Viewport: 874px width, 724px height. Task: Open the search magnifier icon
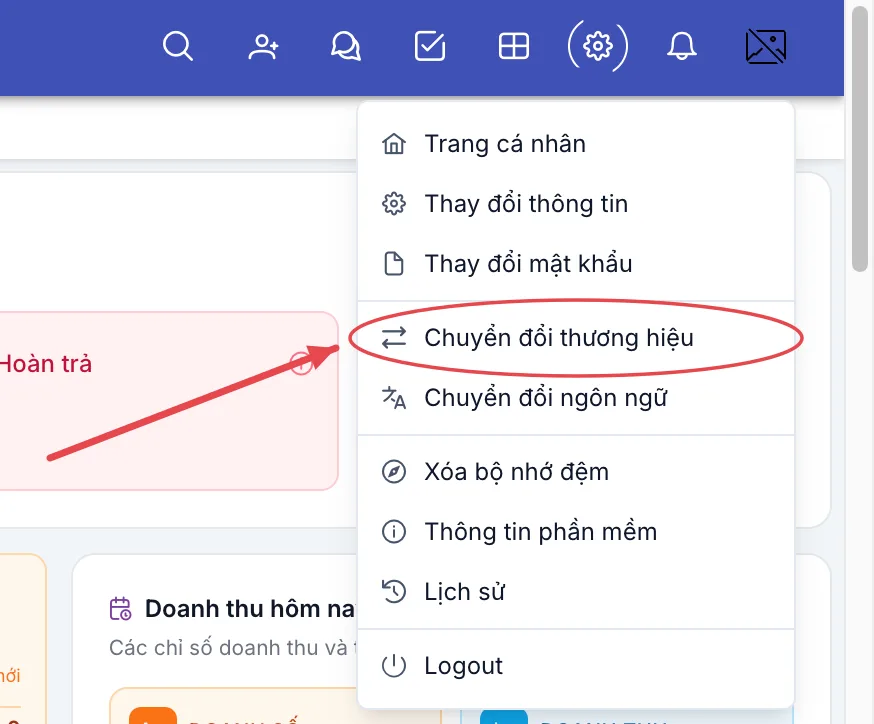point(178,46)
